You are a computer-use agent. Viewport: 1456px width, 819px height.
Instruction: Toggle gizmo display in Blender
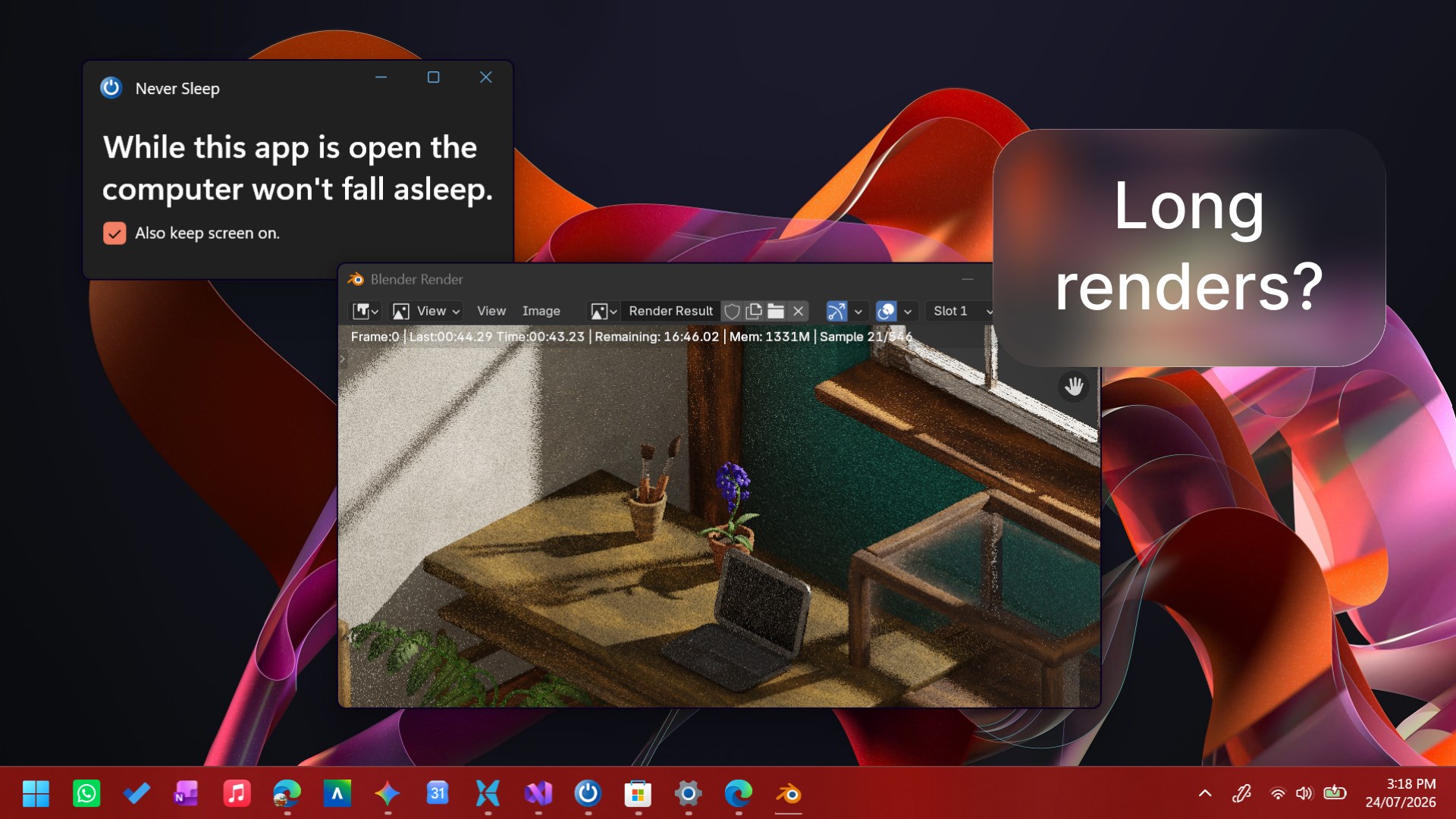836,311
